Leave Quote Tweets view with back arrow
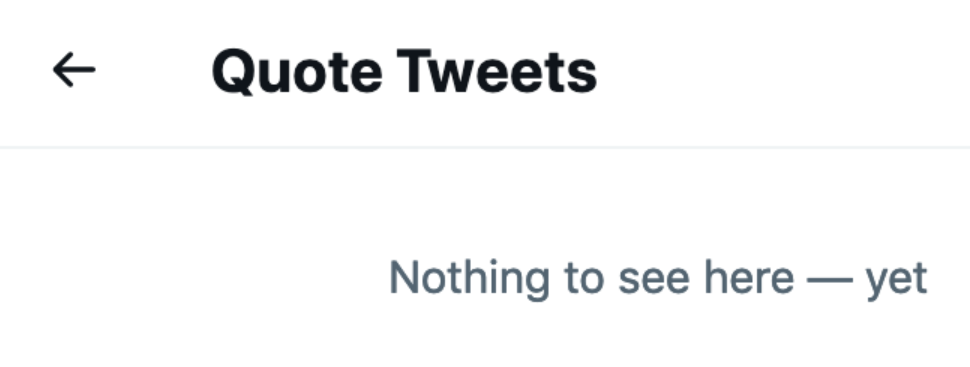Screen dimensions: 970x367 pos(74,69)
